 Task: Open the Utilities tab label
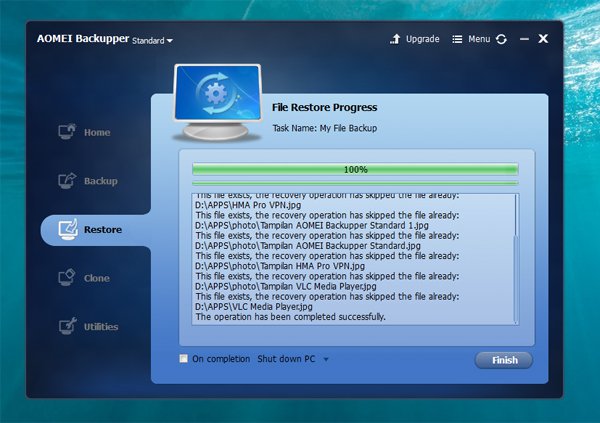[x=101, y=327]
